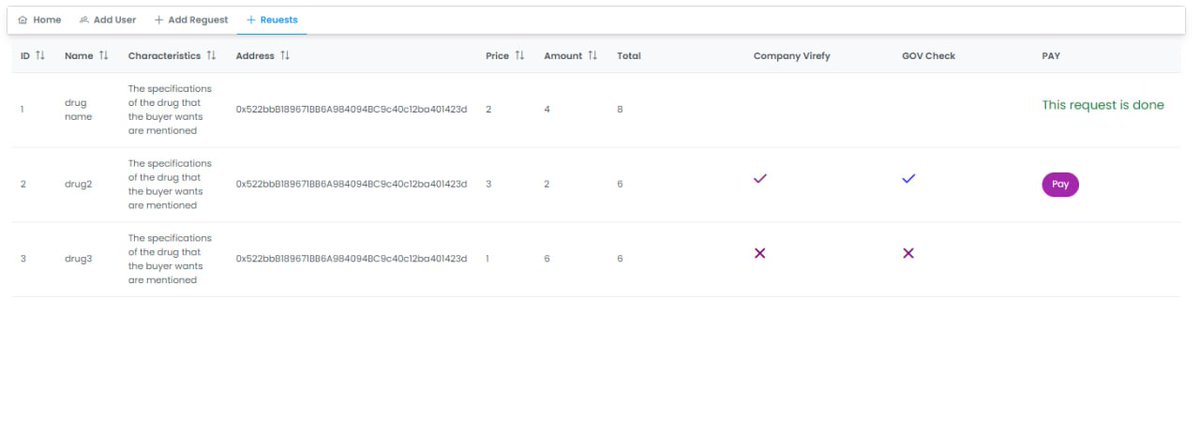Click the Home house icon
1200x435 pixels.
23,20
